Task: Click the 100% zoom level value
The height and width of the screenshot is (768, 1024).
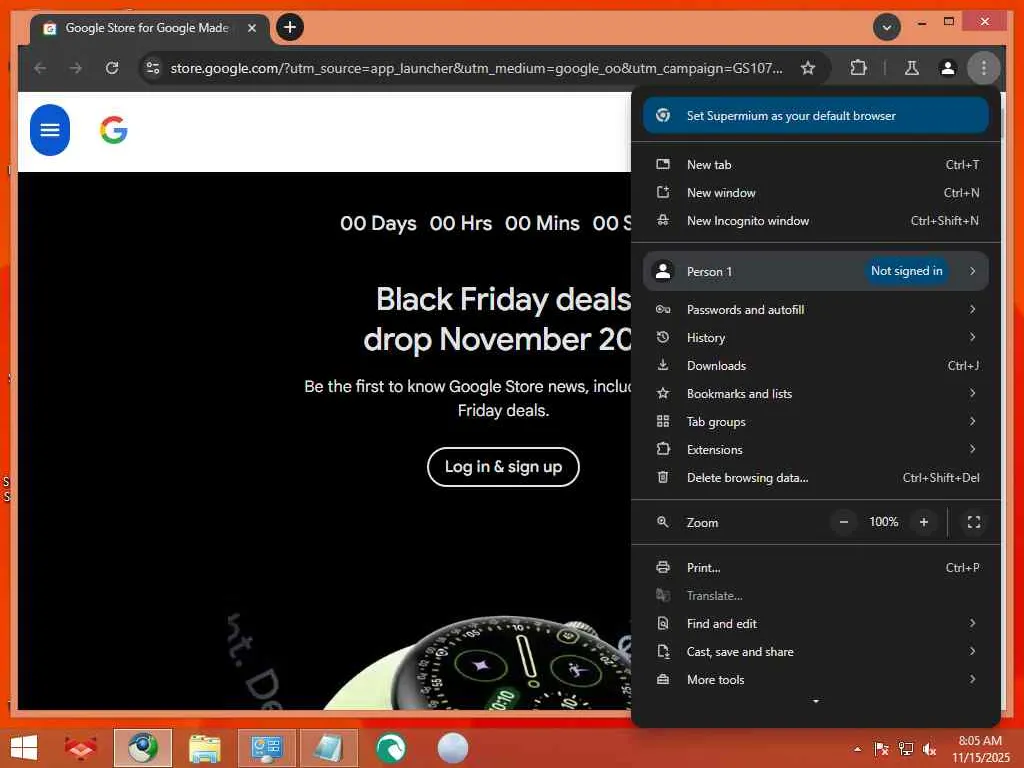Action: [x=884, y=522]
